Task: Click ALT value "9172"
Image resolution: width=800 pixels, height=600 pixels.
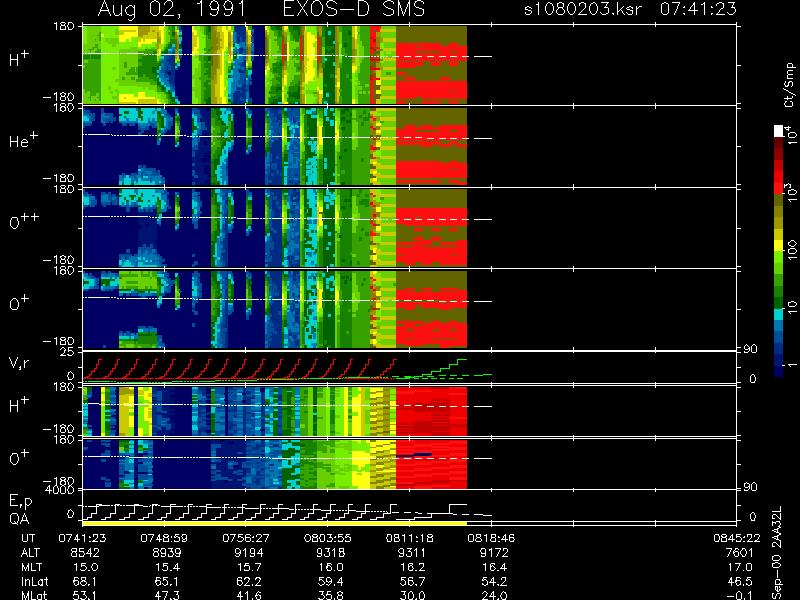Action: [494, 553]
